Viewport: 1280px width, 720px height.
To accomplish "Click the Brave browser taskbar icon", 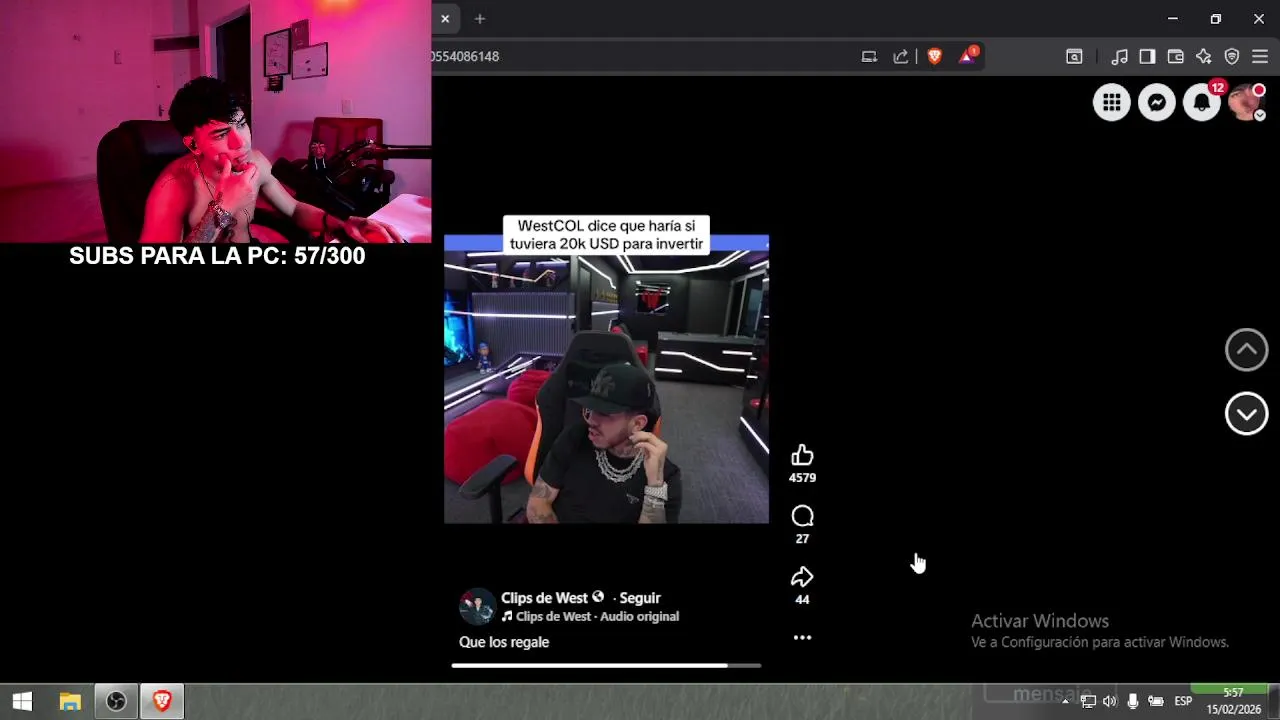I will (x=162, y=702).
